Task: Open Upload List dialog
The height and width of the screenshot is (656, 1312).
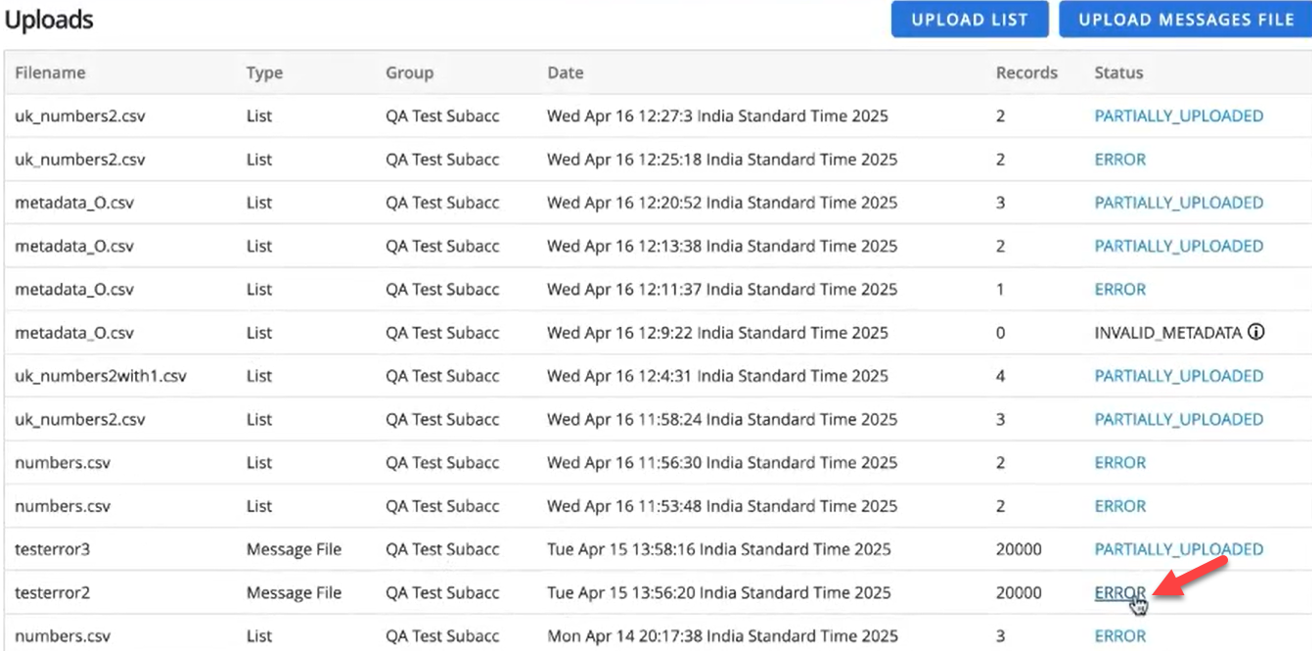Action: [x=968, y=18]
